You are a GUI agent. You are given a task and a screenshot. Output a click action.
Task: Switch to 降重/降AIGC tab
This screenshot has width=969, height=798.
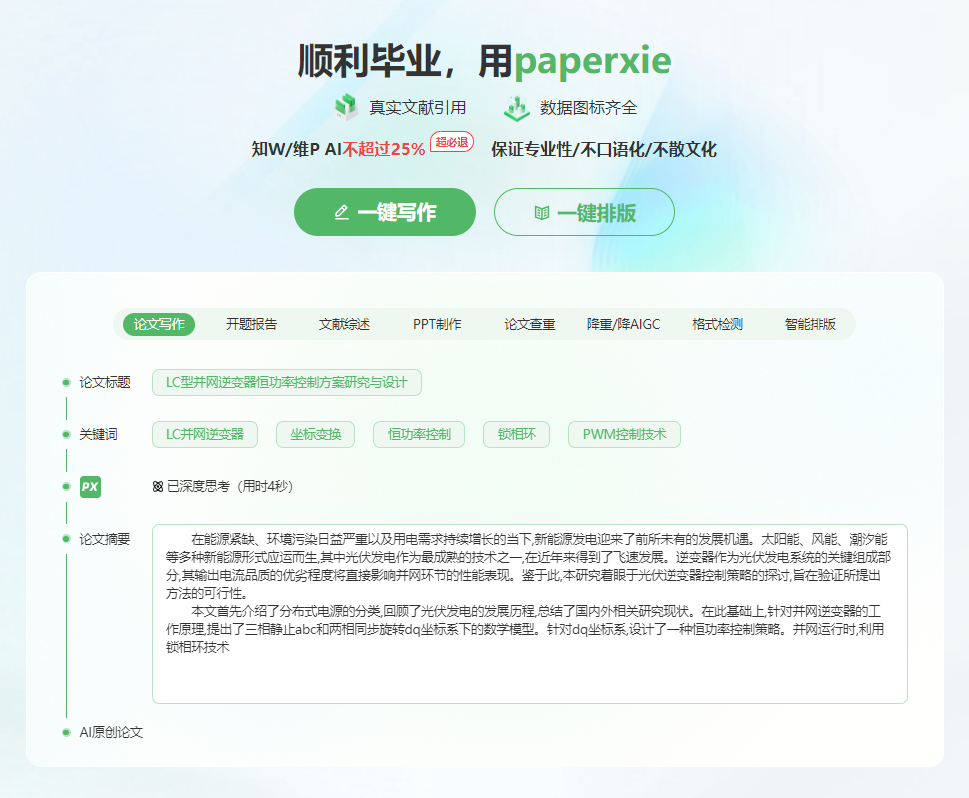(624, 325)
